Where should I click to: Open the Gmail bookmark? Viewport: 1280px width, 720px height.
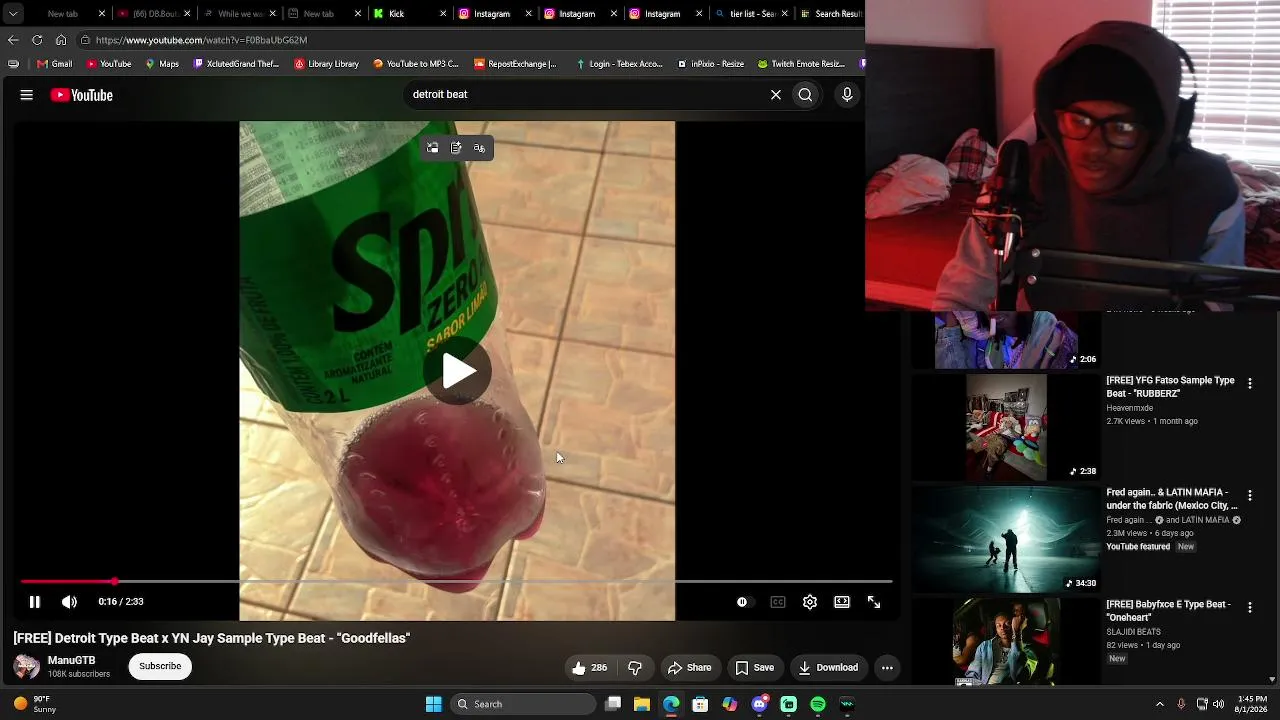coord(54,64)
